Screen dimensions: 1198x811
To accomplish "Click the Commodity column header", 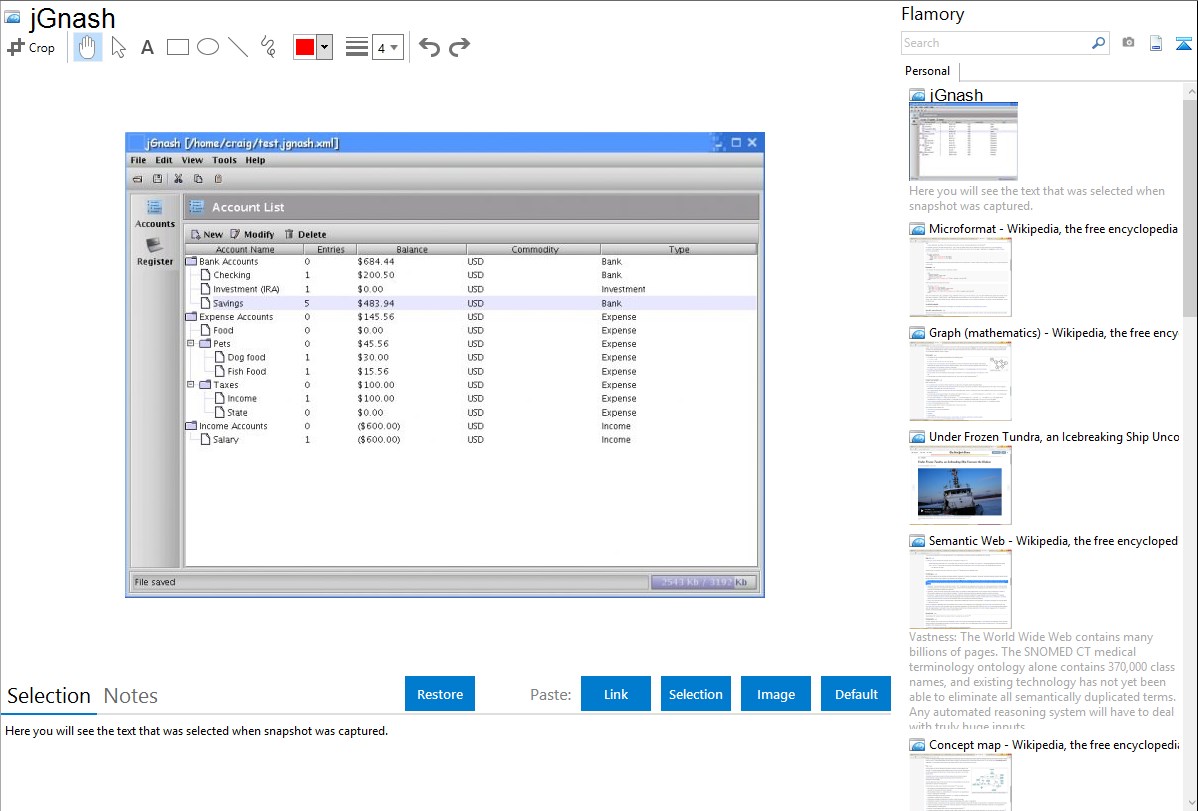I will [x=534, y=249].
